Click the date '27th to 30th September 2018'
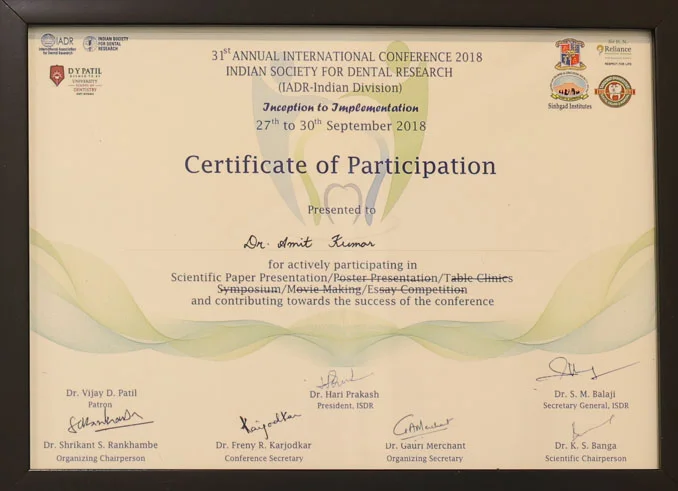The image size is (678, 491). pos(341,125)
